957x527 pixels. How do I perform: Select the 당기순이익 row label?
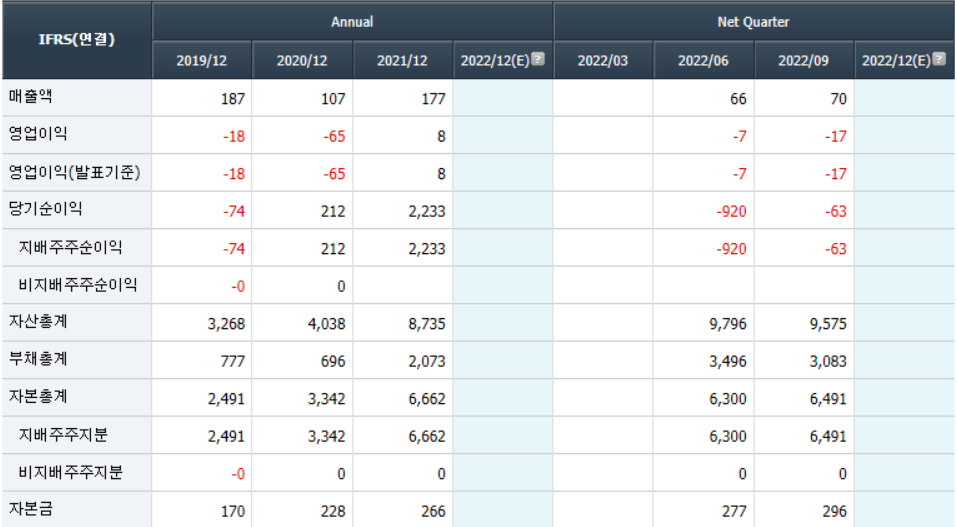coord(45,209)
